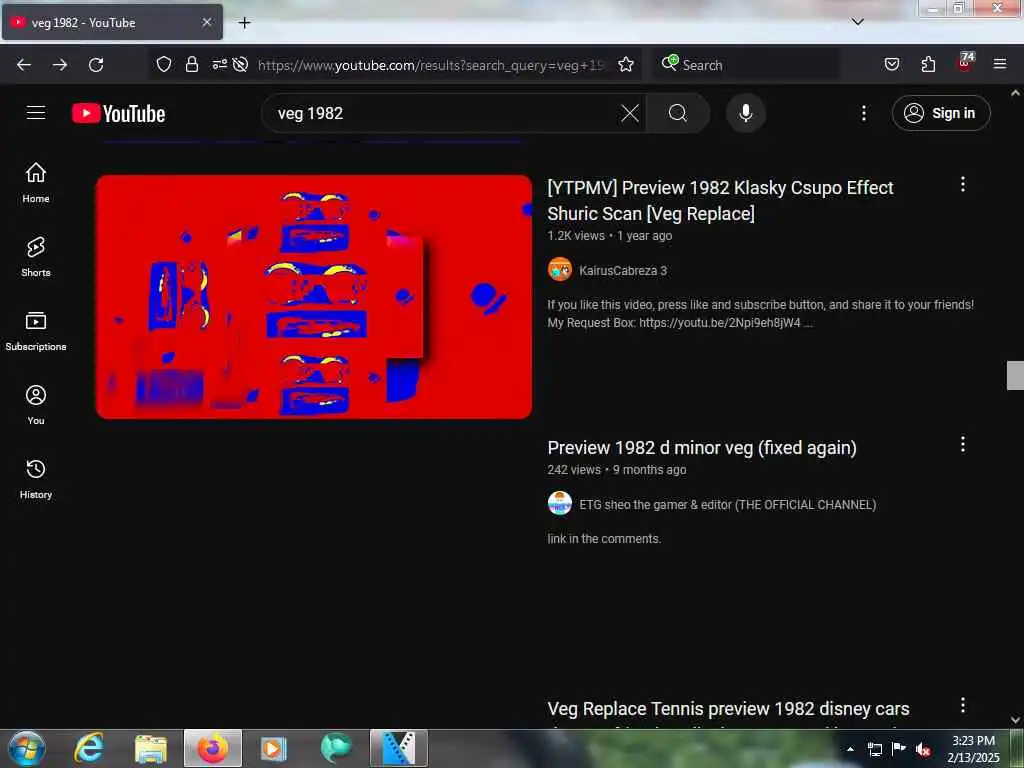Open a new browser tab
Screen dimensions: 1024x768
pyautogui.click(x=244, y=23)
